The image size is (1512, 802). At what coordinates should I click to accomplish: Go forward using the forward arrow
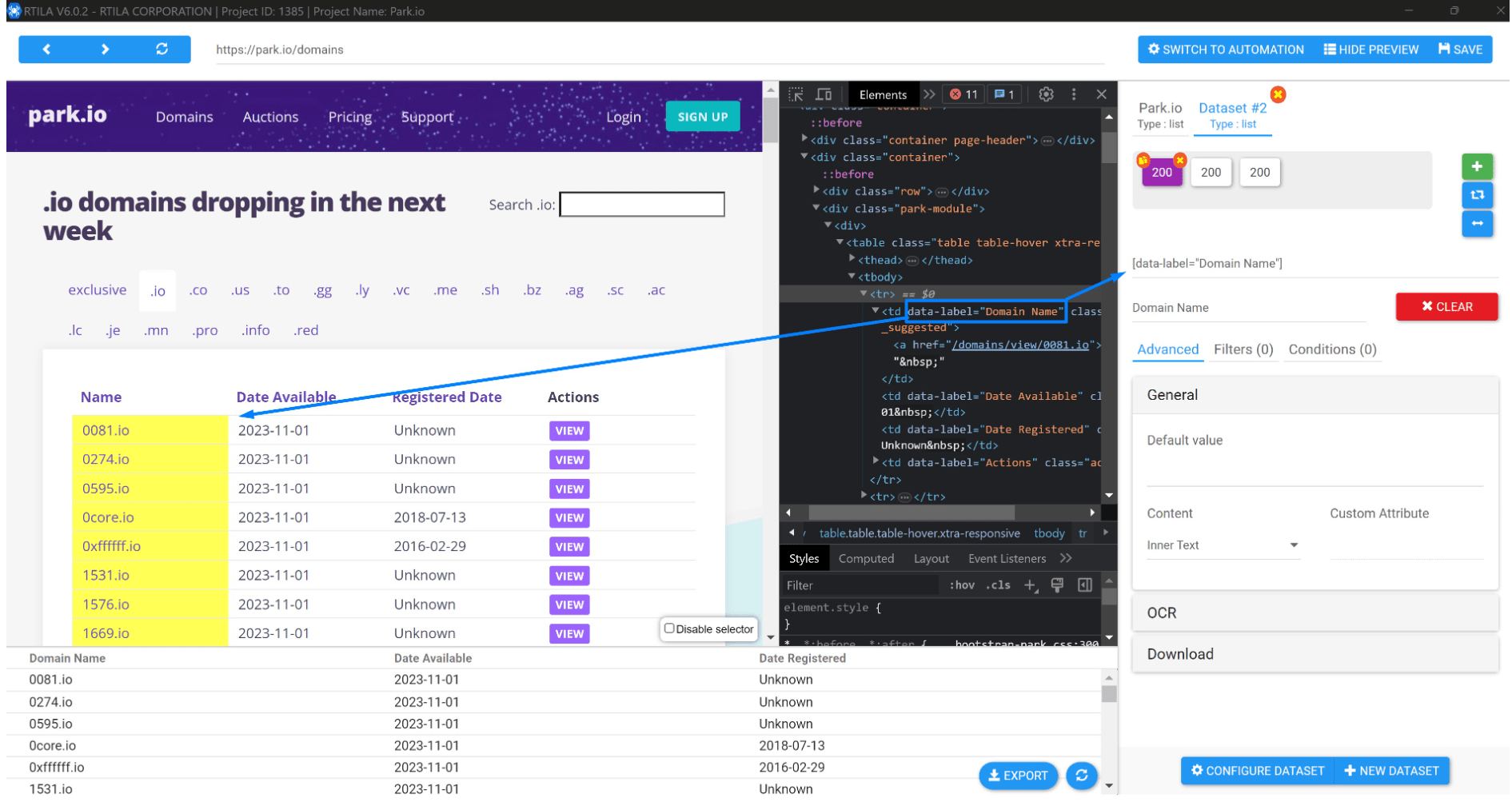105,50
